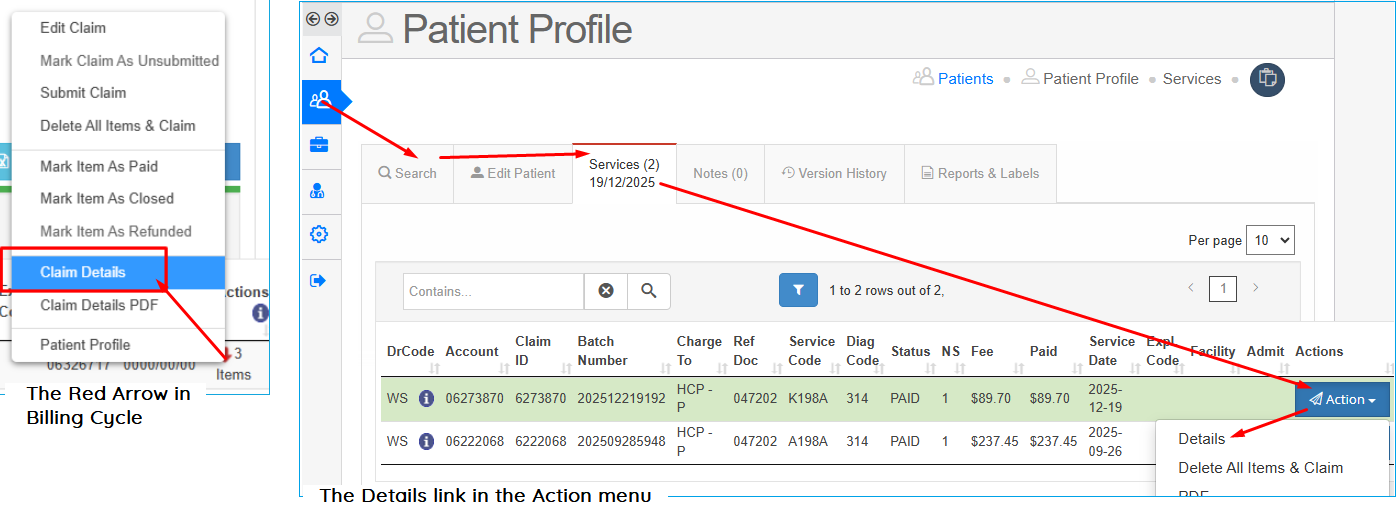Image resolution: width=1398 pixels, height=515 pixels.
Task: Expand the blue Action dropdown button
Action: [x=1342, y=399]
